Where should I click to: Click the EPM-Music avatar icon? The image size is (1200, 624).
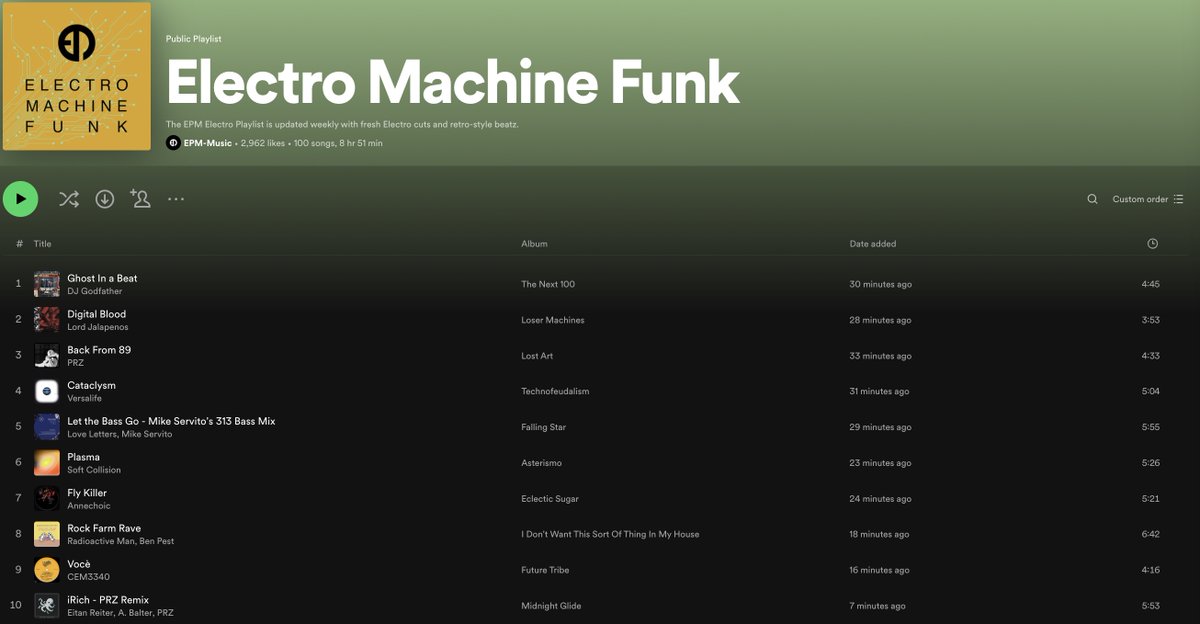pyautogui.click(x=173, y=143)
